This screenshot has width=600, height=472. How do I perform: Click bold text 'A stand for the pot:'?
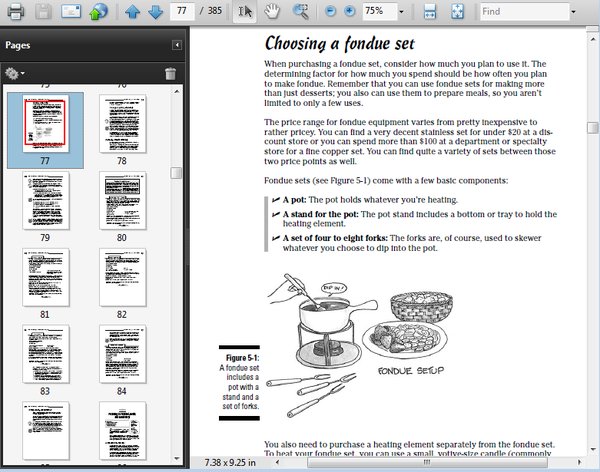click(321, 214)
